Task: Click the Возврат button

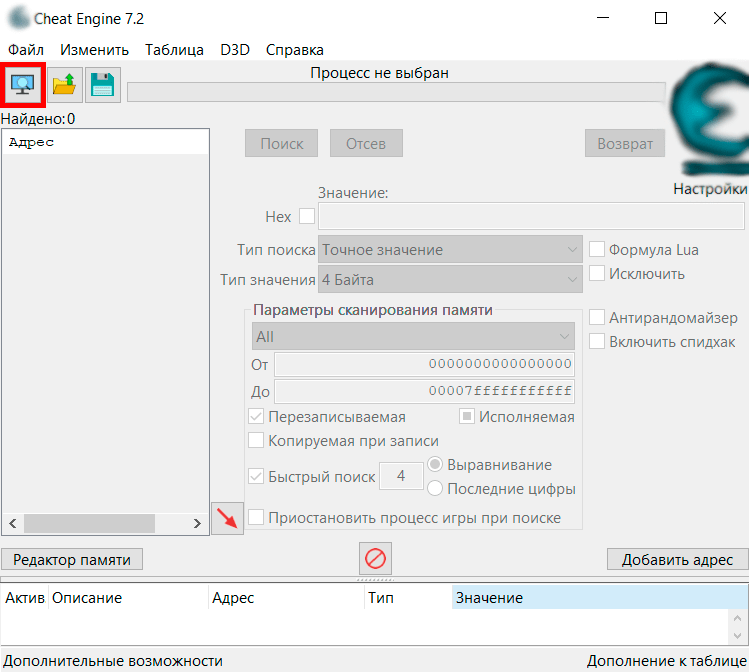Action: pos(625,143)
